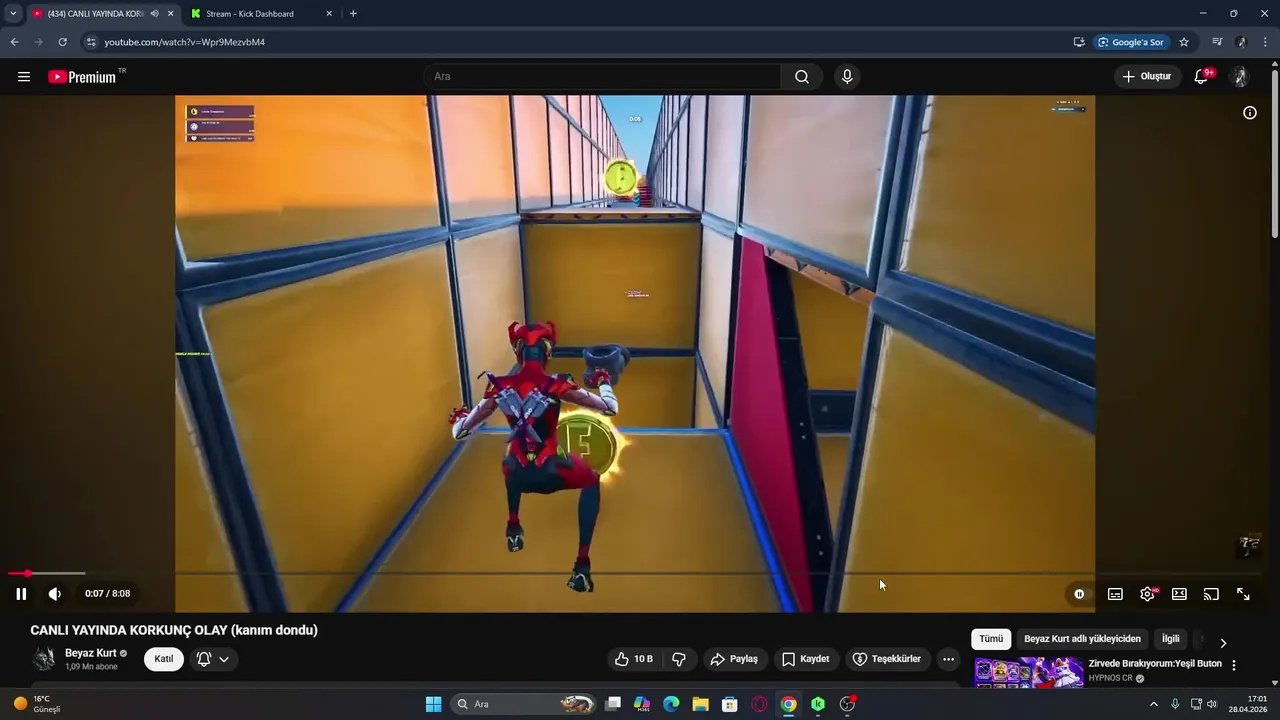Select the Tümü filter chip
The height and width of the screenshot is (720, 1280).
[991, 639]
